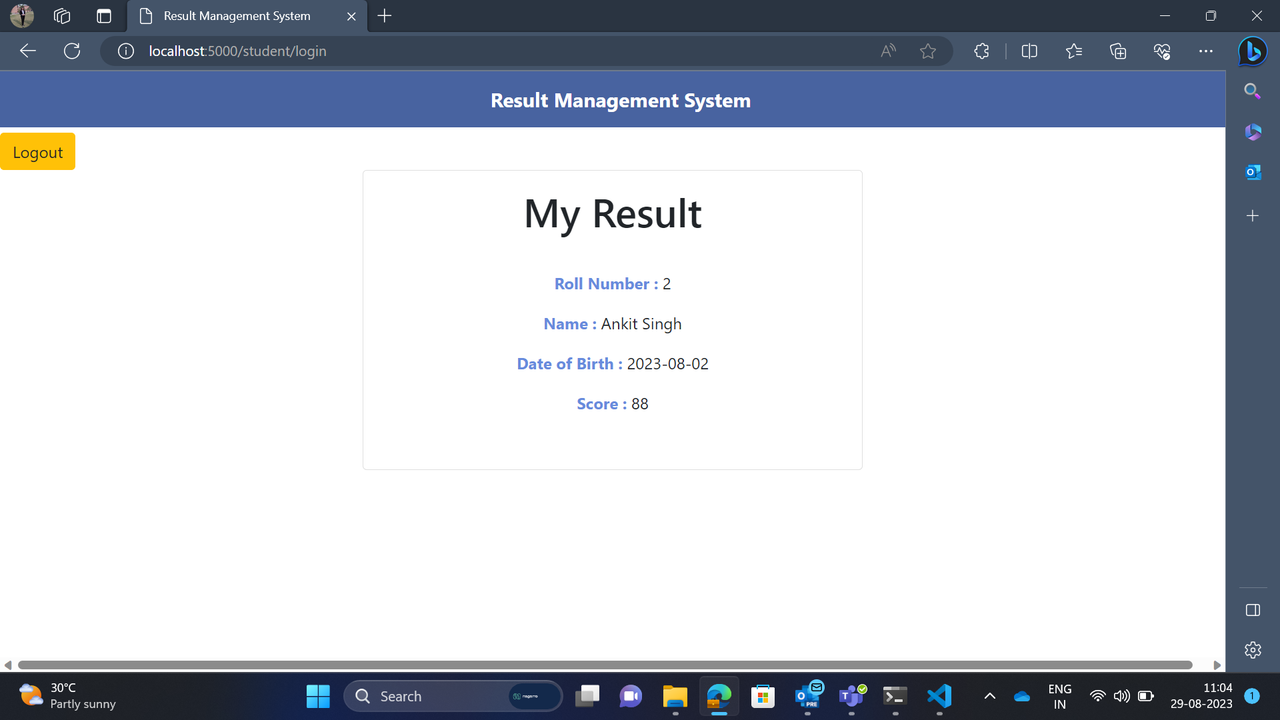The image size is (1280, 720).
Task: Expand hidden taskbar icons chevron
Action: (989, 696)
